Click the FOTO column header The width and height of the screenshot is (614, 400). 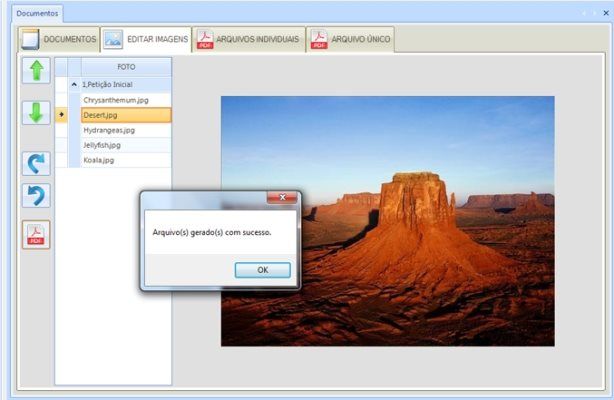(x=126, y=67)
